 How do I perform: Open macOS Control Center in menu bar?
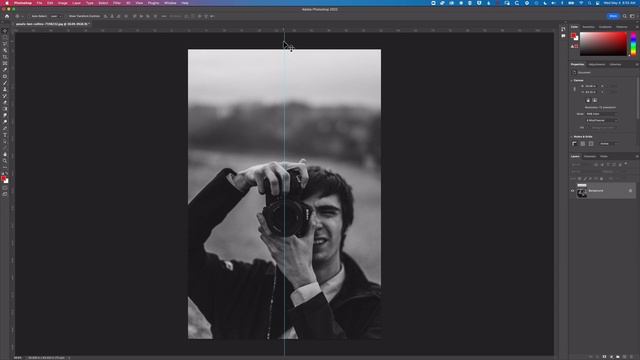click(x=598, y=3)
